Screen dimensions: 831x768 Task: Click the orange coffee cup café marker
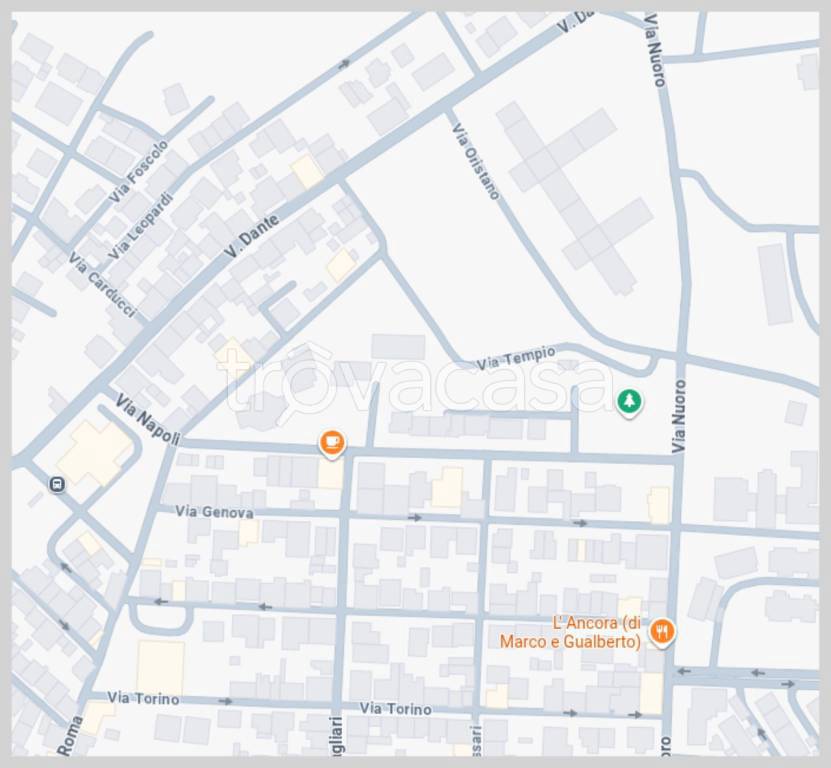tap(331, 441)
